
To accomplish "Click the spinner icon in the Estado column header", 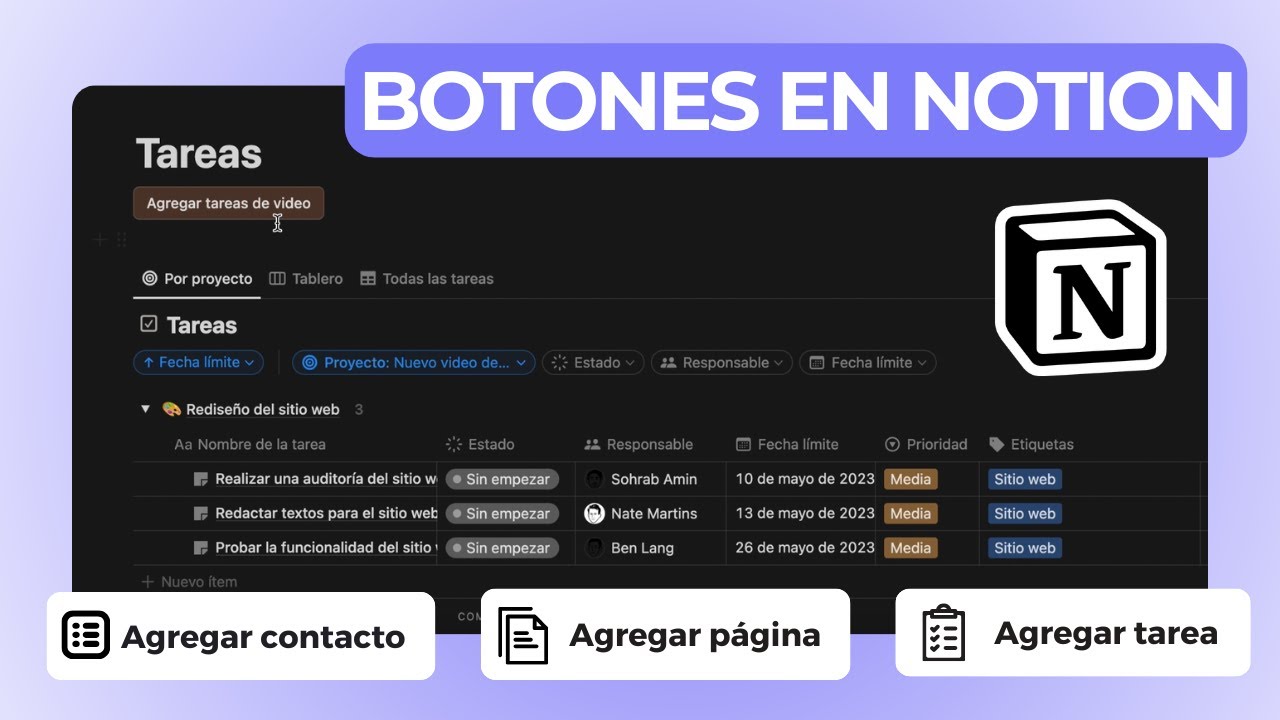I will coord(454,444).
